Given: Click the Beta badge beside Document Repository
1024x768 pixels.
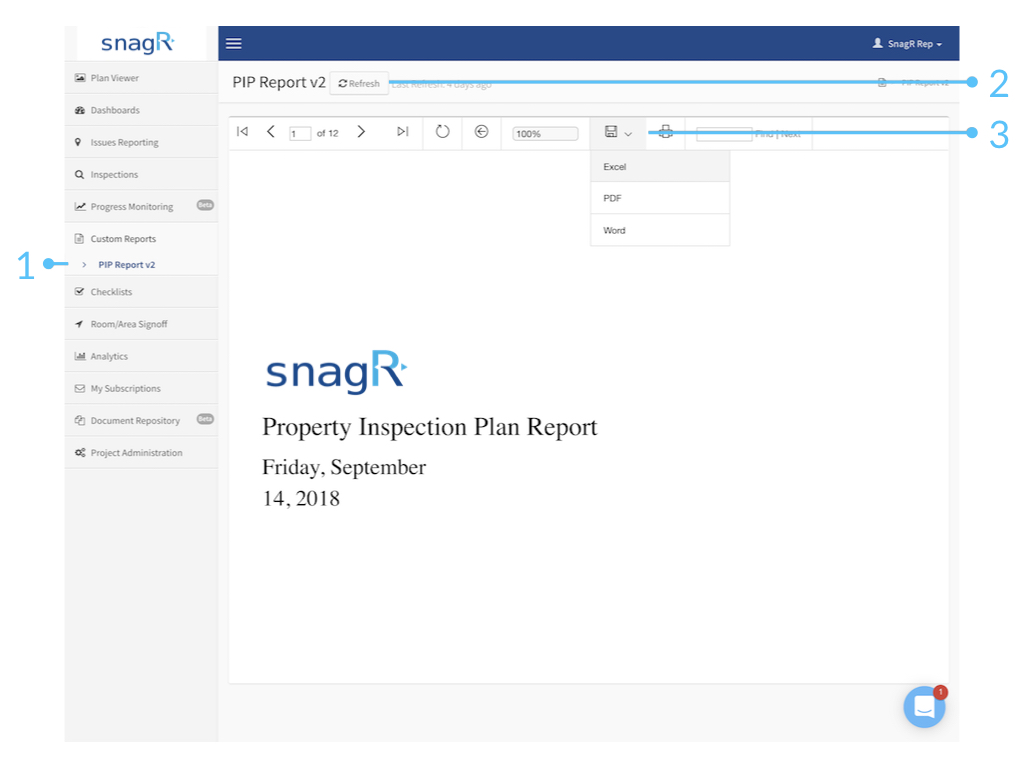Looking at the screenshot, I should pos(205,419).
